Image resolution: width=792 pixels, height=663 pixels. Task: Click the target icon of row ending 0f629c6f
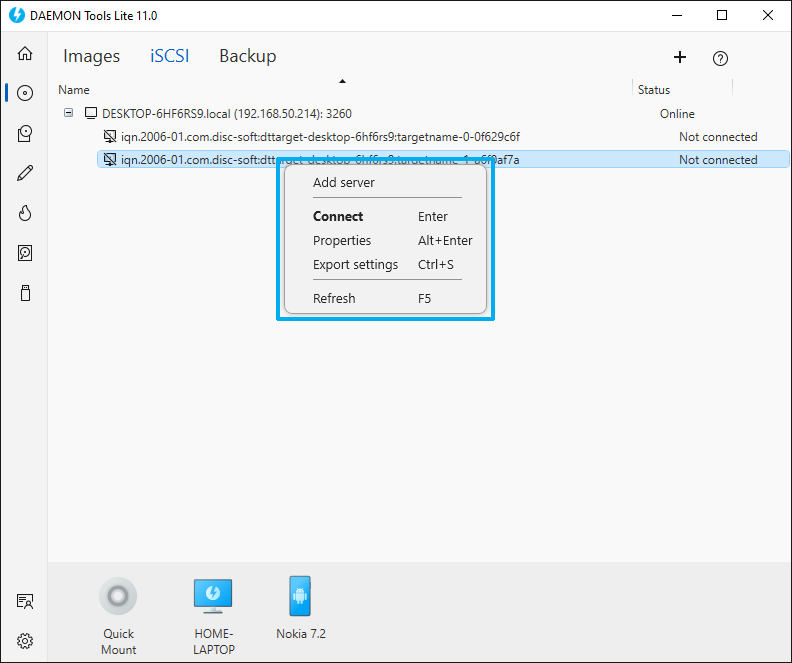(x=110, y=136)
